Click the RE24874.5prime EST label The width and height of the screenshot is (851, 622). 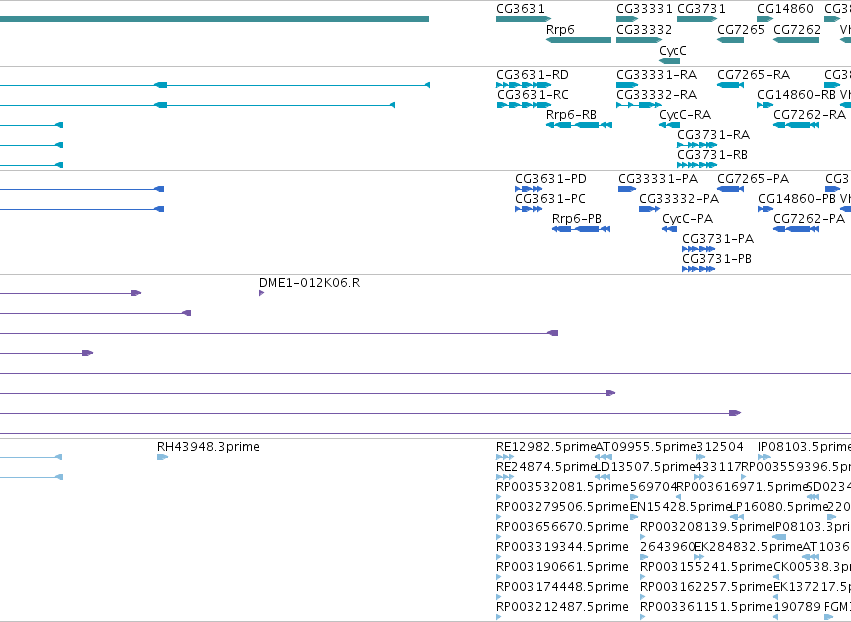coord(546,467)
